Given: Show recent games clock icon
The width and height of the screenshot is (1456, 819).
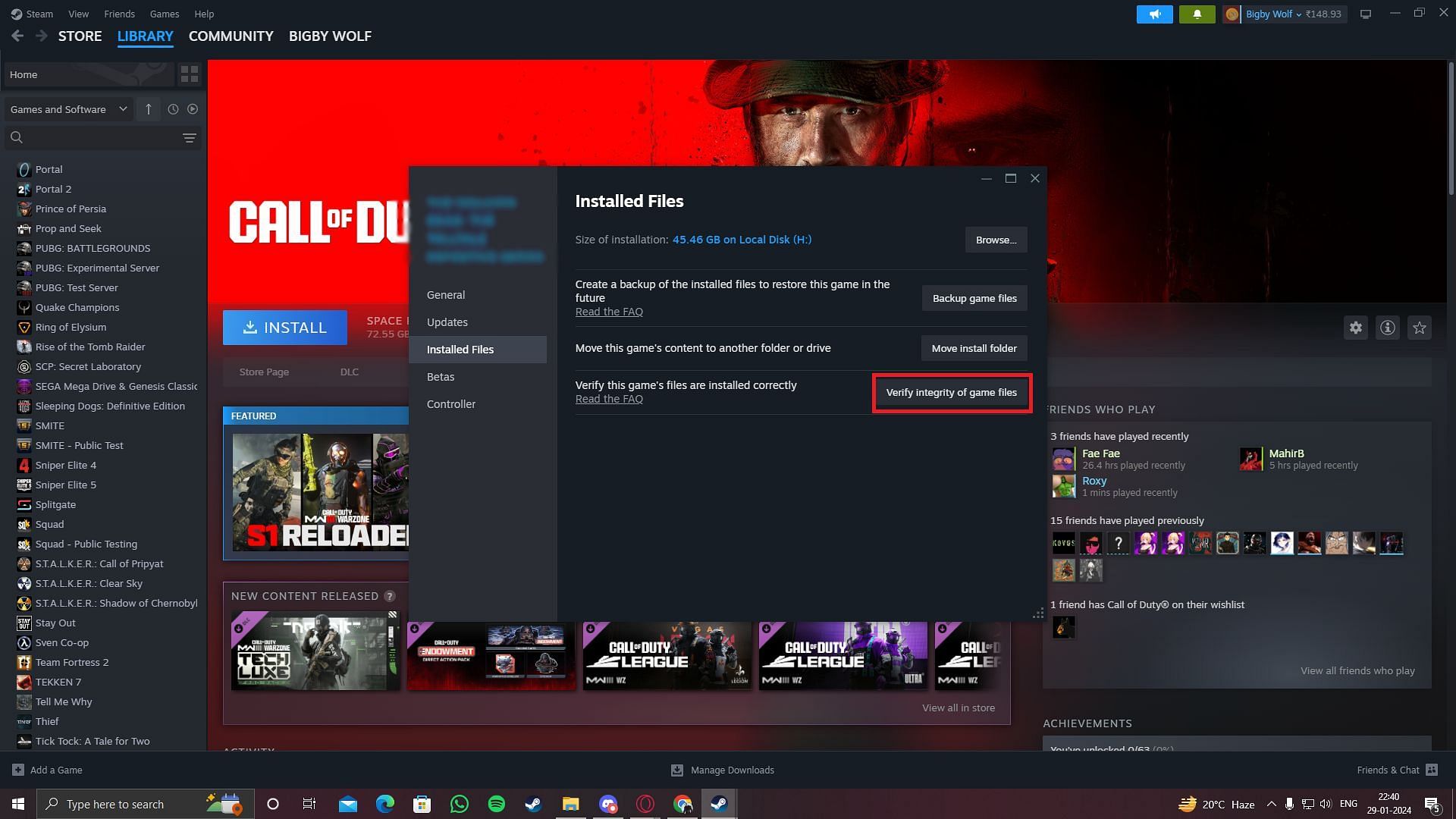Looking at the screenshot, I should (x=173, y=109).
